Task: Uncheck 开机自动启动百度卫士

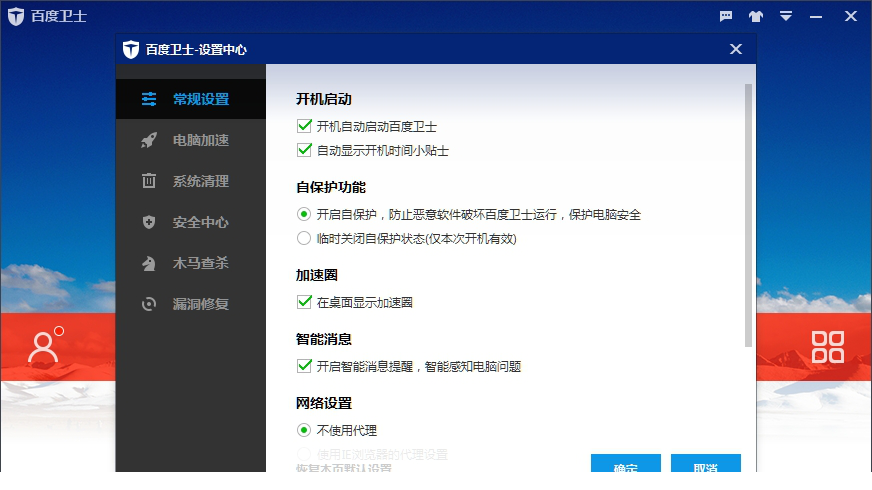Action: click(x=304, y=126)
